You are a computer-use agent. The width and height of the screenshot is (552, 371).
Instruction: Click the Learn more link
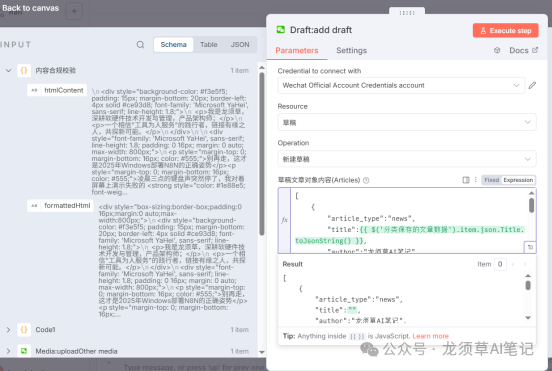431,336
